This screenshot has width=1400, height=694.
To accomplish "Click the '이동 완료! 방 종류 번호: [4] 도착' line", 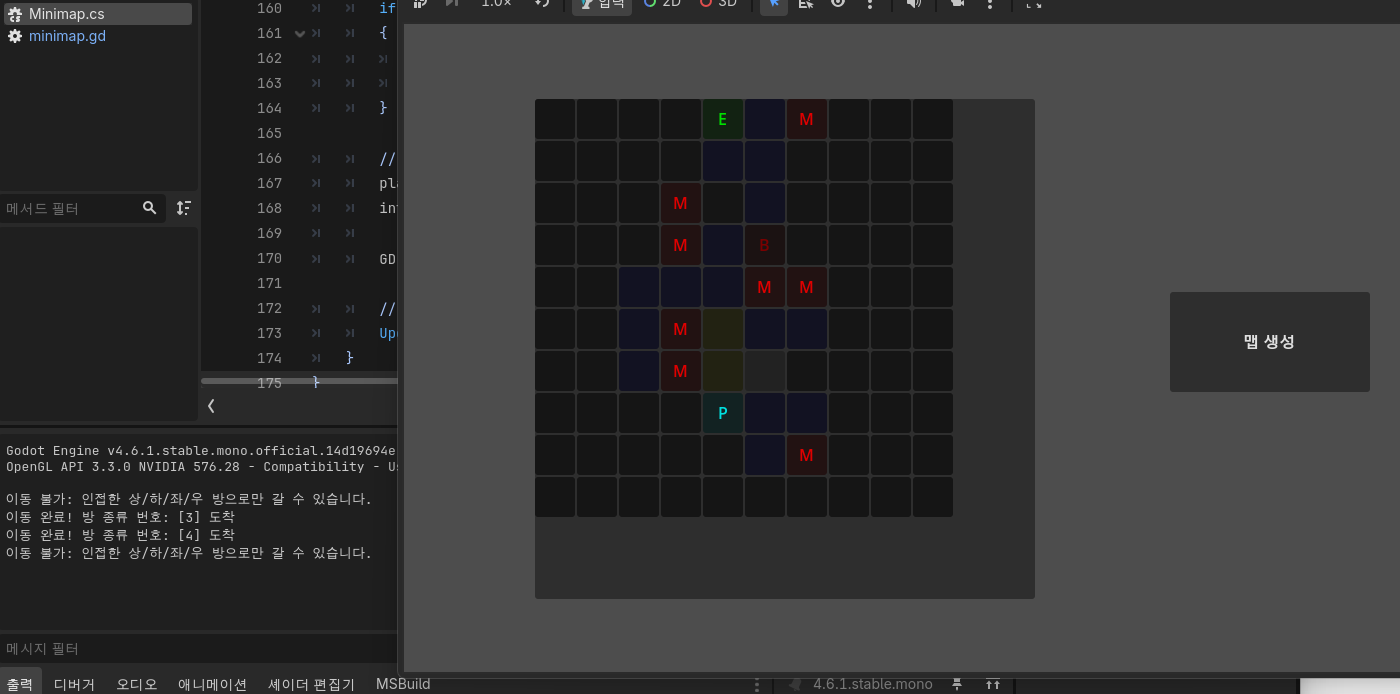I will 121,535.
